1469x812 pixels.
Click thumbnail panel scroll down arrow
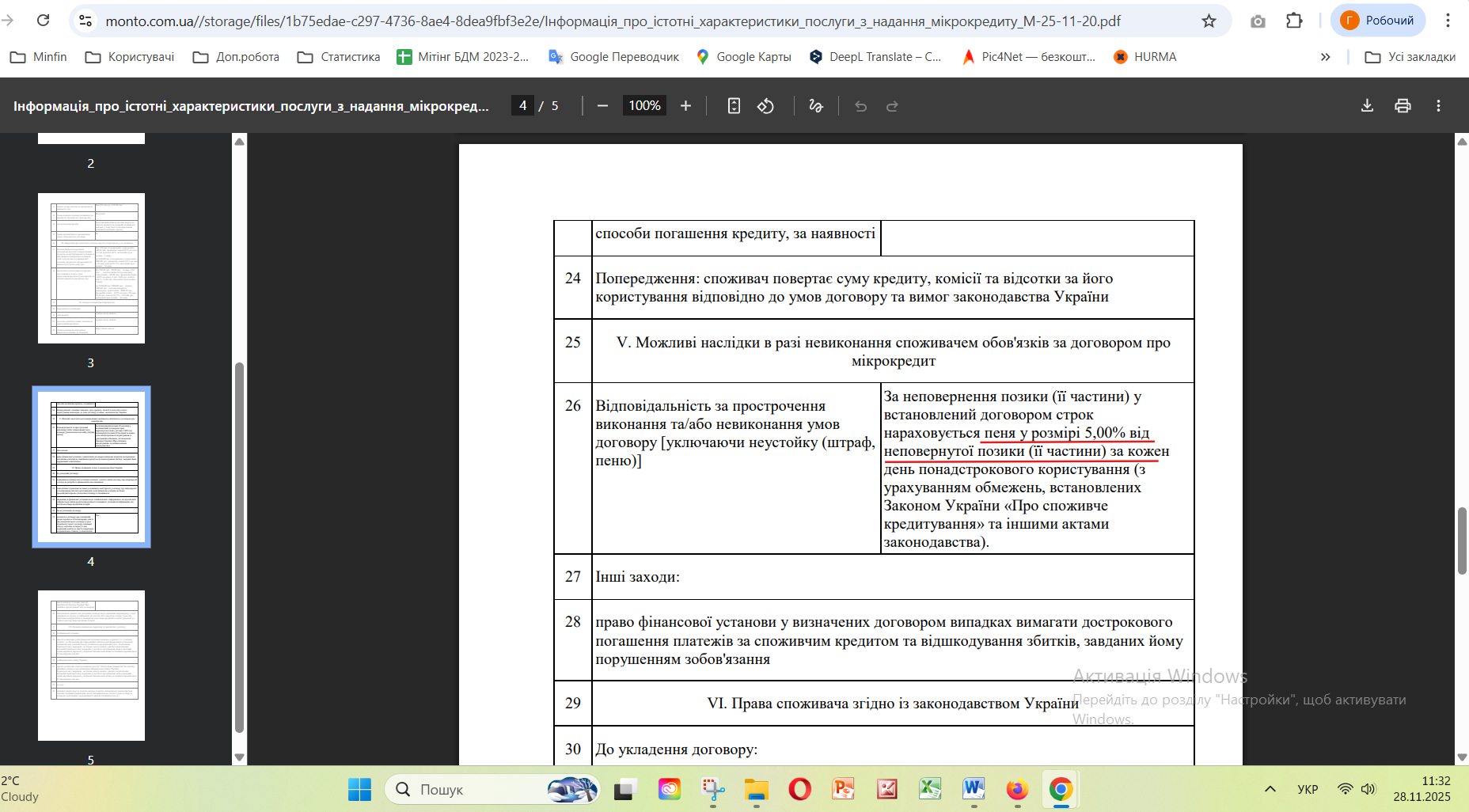[239, 757]
